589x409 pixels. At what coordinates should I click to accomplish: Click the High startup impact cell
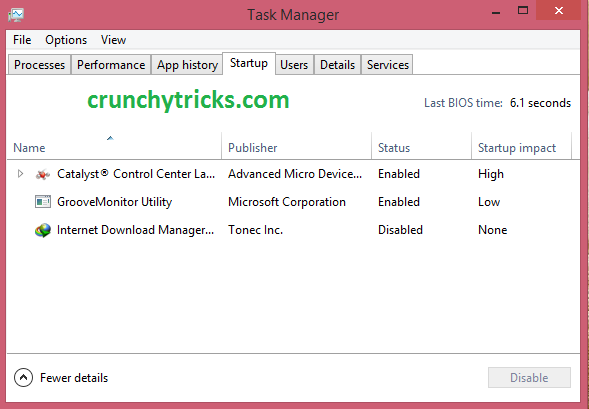(491, 174)
